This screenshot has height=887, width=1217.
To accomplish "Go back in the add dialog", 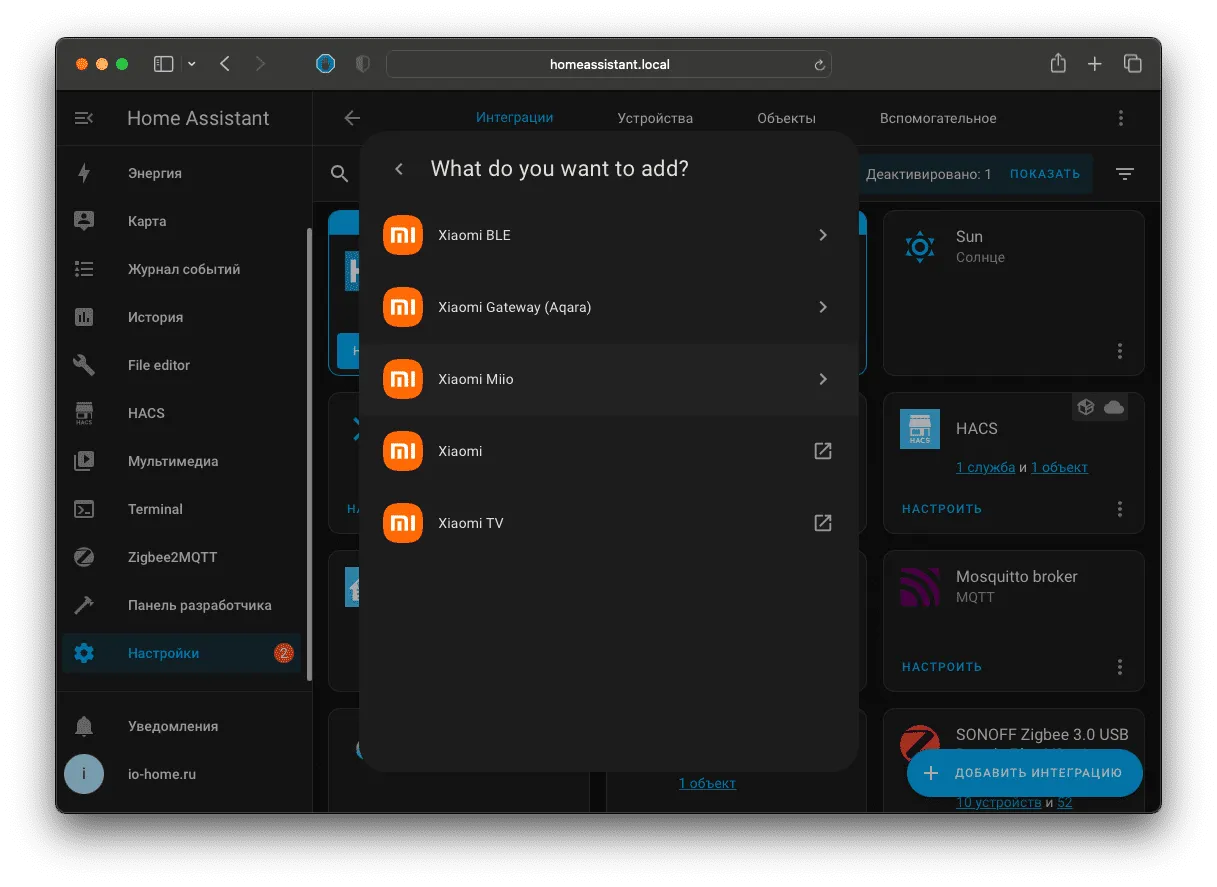I will (x=399, y=169).
